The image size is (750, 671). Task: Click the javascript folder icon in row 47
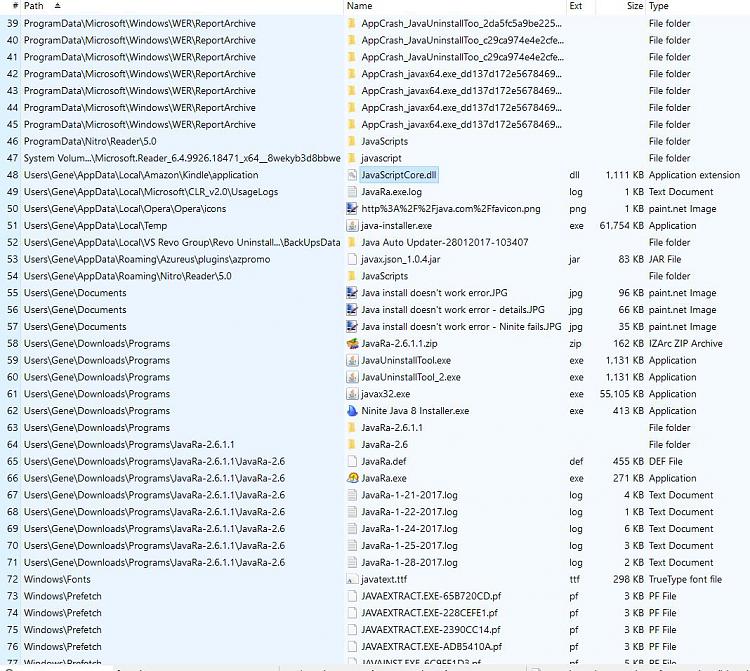pyautogui.click(x=352, y=158)
